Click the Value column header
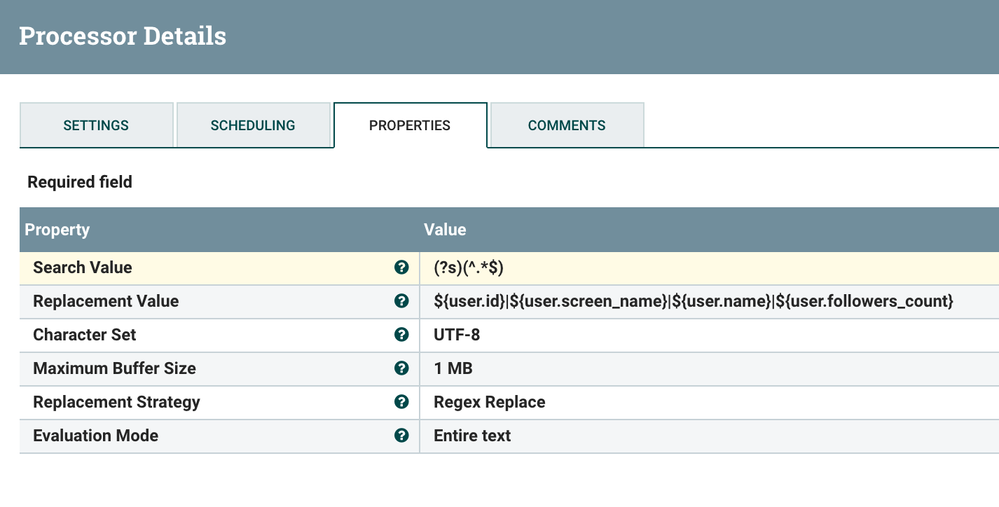The width and height of the screenshot is (999, 507). click(445, 230)
